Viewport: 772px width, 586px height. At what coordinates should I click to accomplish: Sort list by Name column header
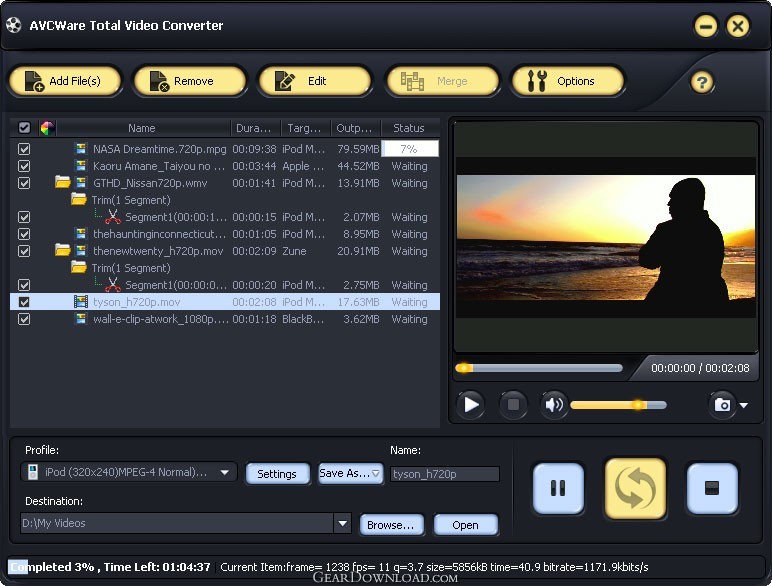click(142, 128)
